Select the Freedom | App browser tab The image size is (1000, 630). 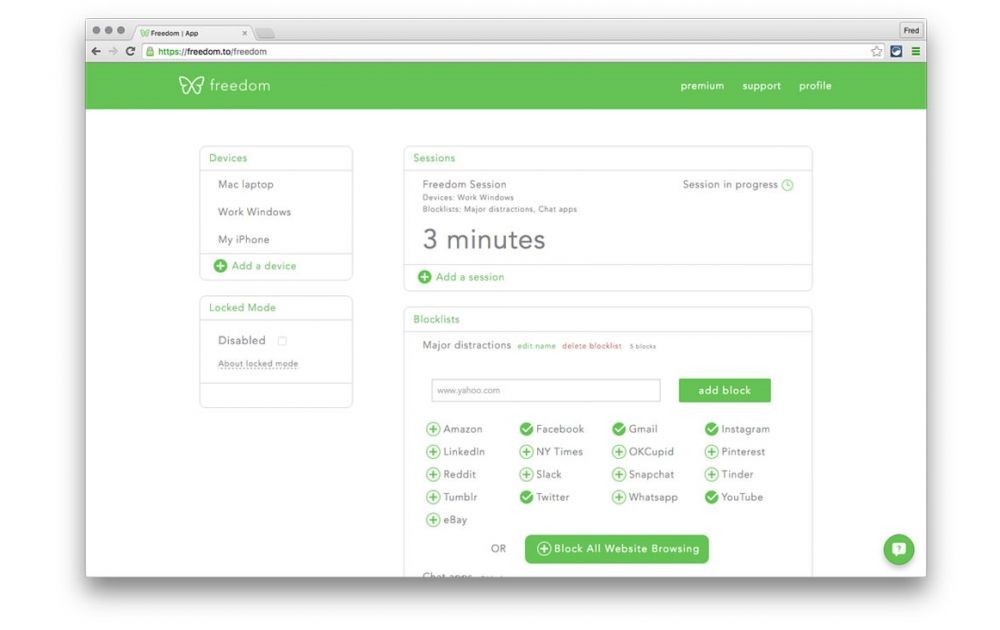tap(193, 33)
